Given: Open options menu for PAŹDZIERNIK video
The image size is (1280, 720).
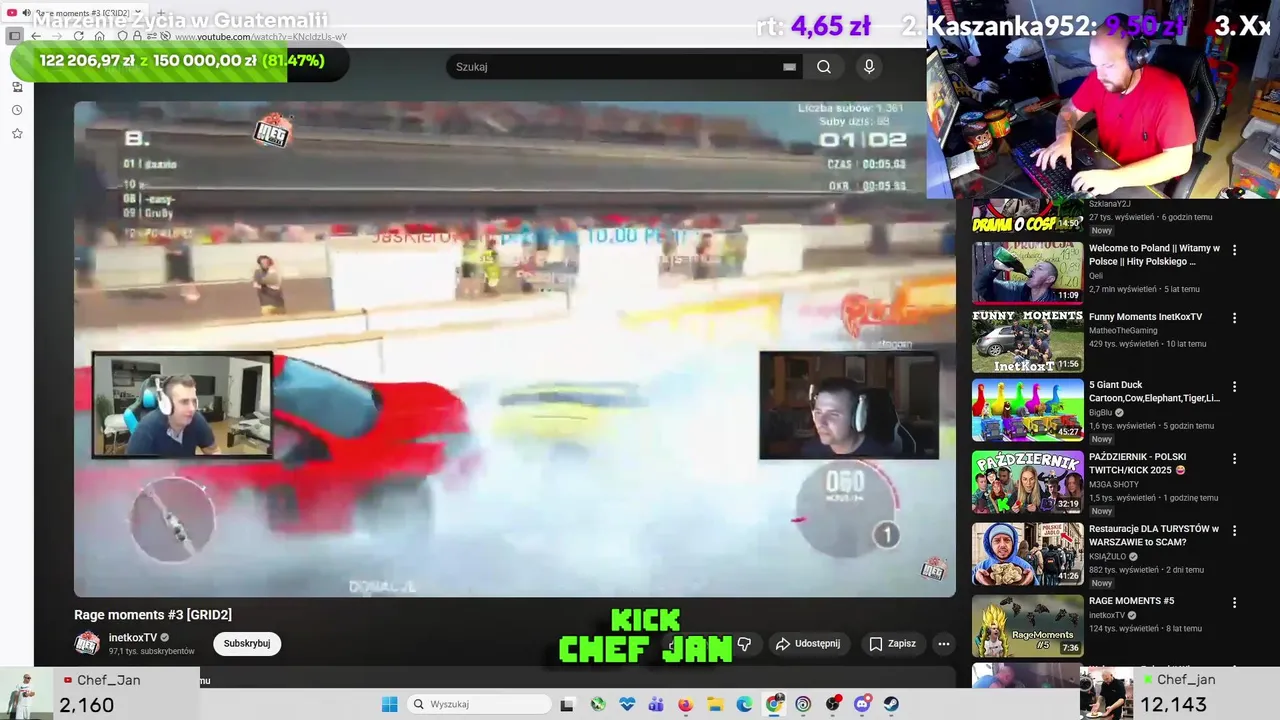Looking at the screenshot, I should tap(1234, 458).
